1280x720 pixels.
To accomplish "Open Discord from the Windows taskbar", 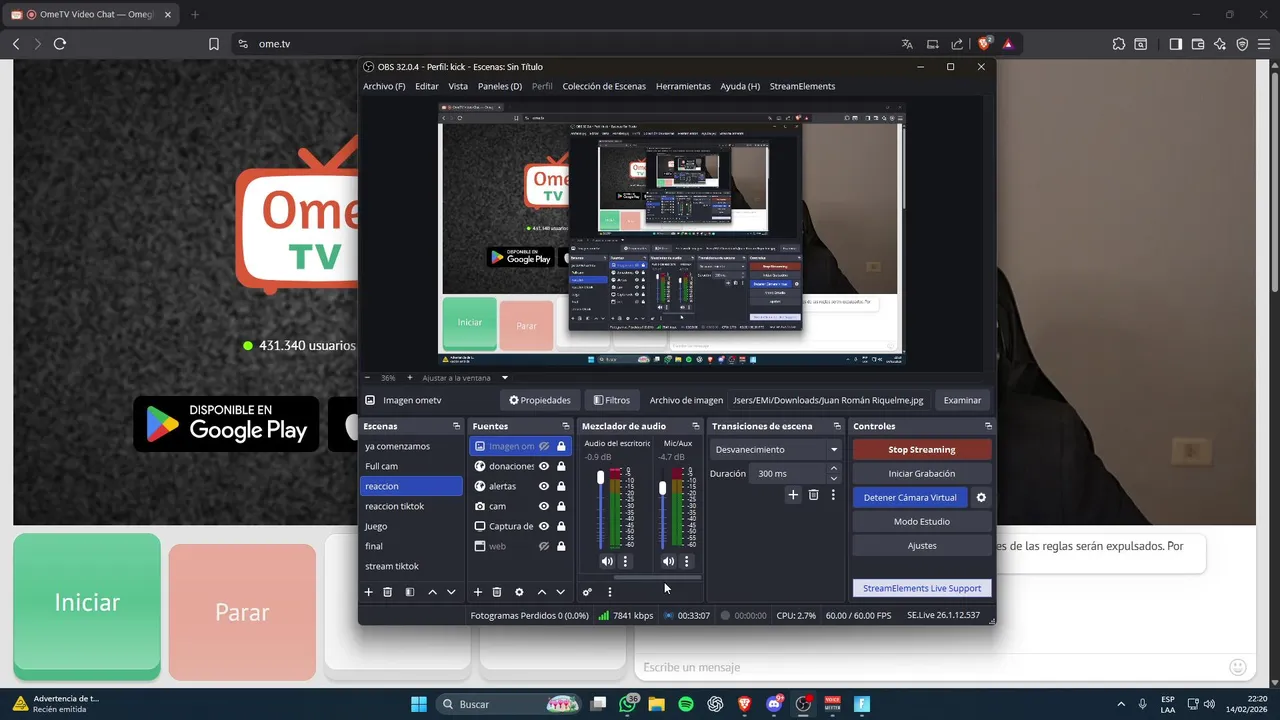I will point(774,704).
